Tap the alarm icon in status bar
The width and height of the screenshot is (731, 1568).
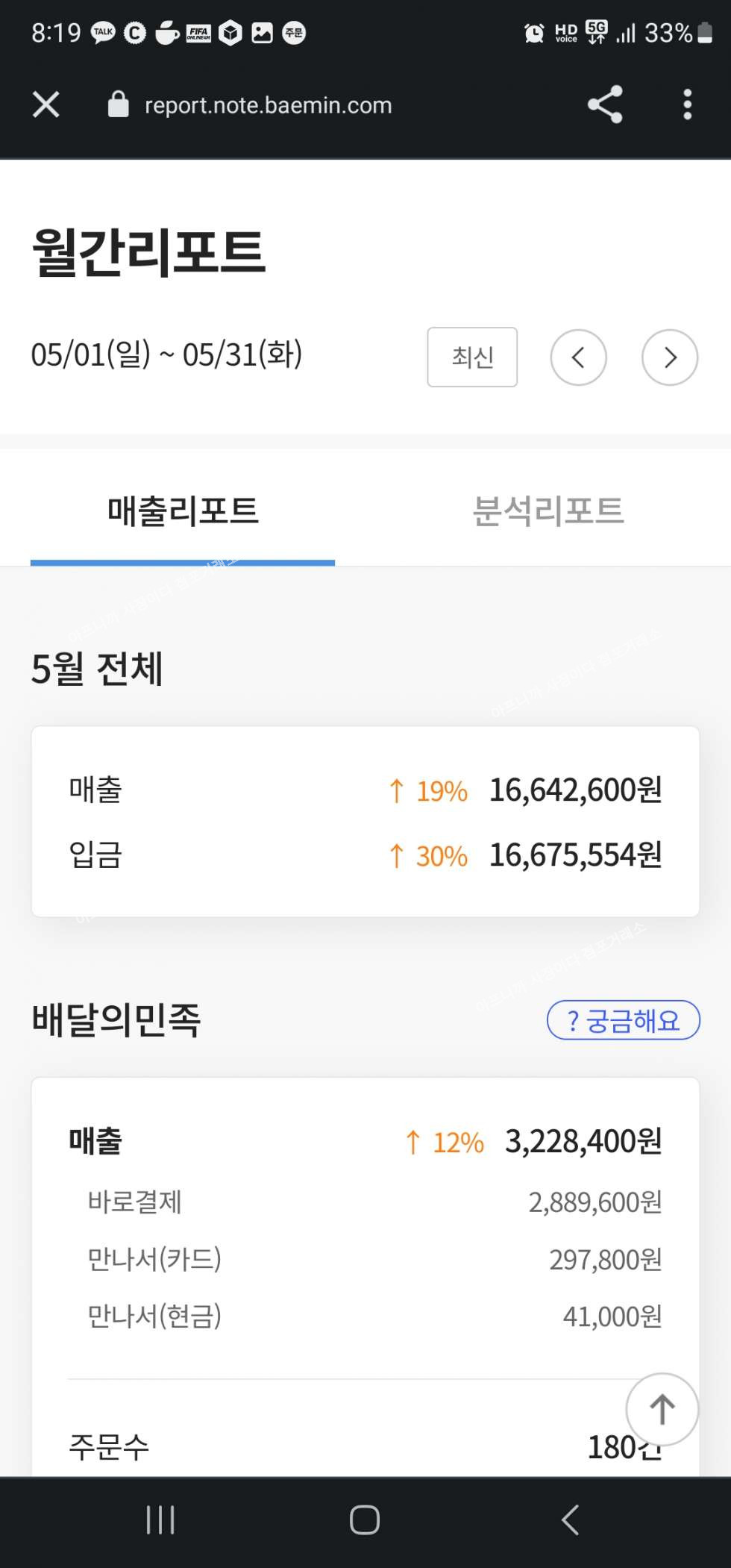[x=534, y=33]
